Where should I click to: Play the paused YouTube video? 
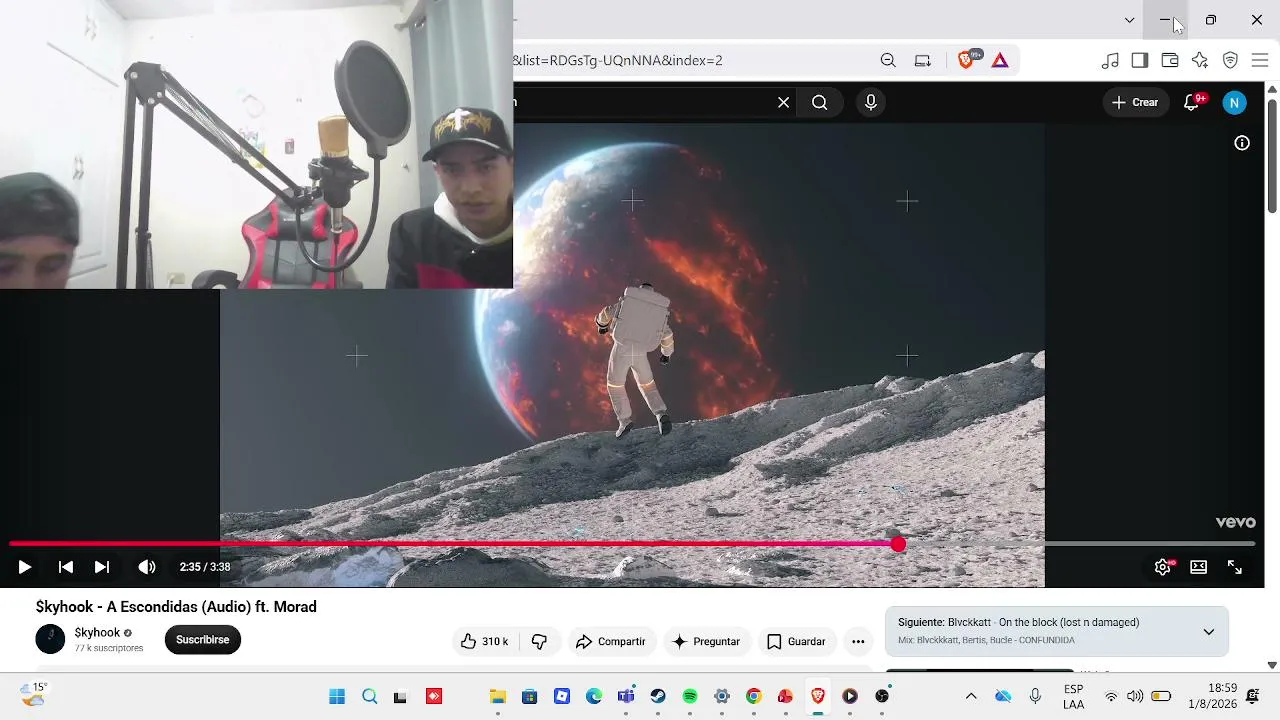[x=25, y=567]
